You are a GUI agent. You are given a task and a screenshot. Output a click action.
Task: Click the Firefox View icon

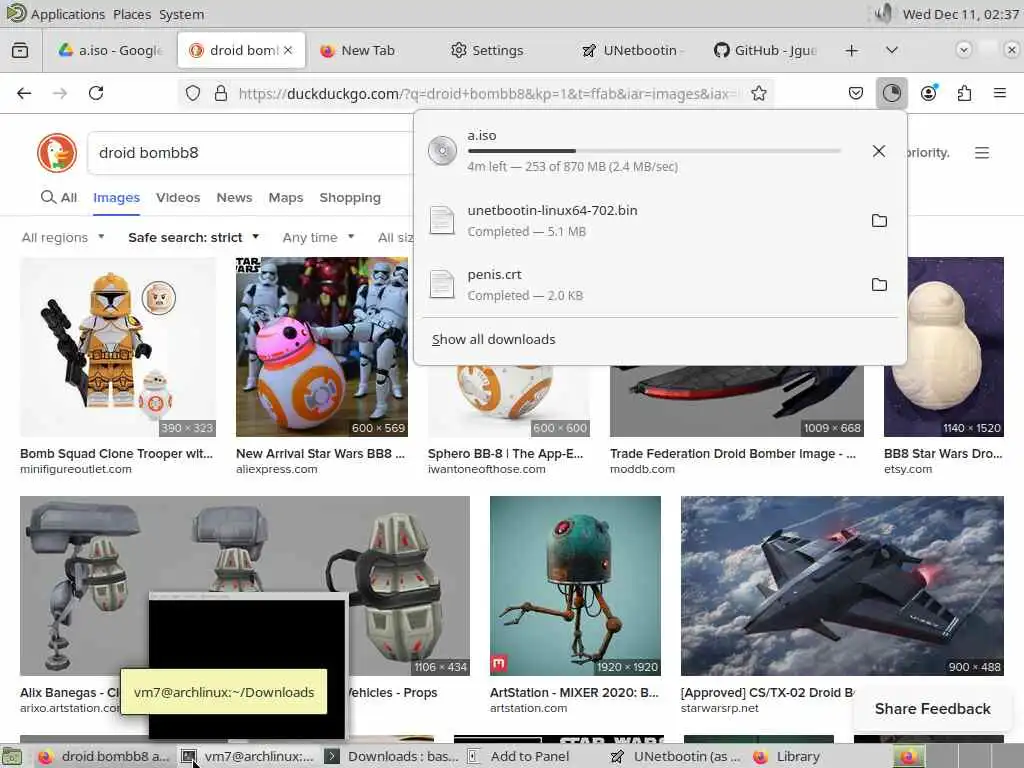coord(20,50)
